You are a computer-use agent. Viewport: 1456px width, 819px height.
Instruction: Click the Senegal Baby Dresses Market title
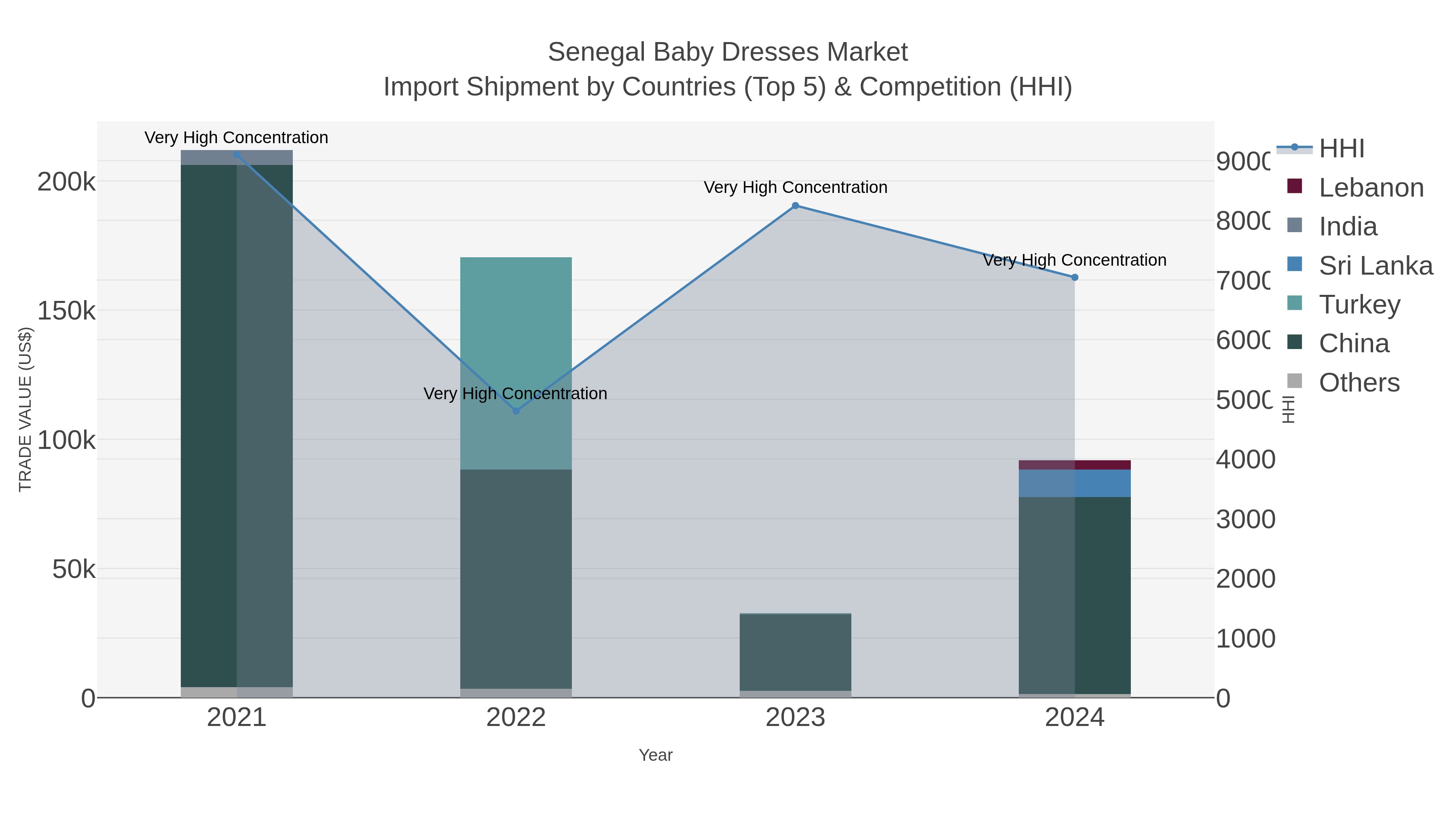click(728, 52)
